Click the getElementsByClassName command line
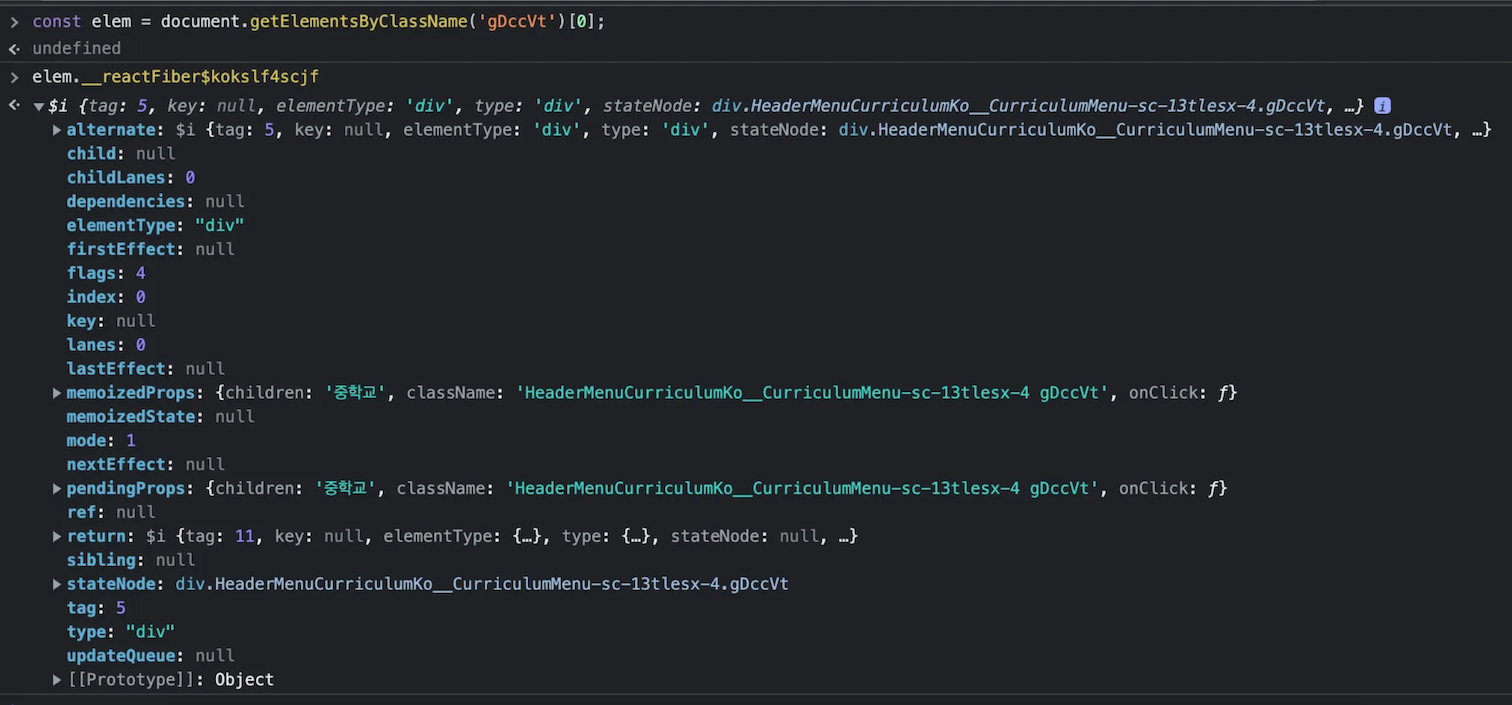 coord(318,21)
